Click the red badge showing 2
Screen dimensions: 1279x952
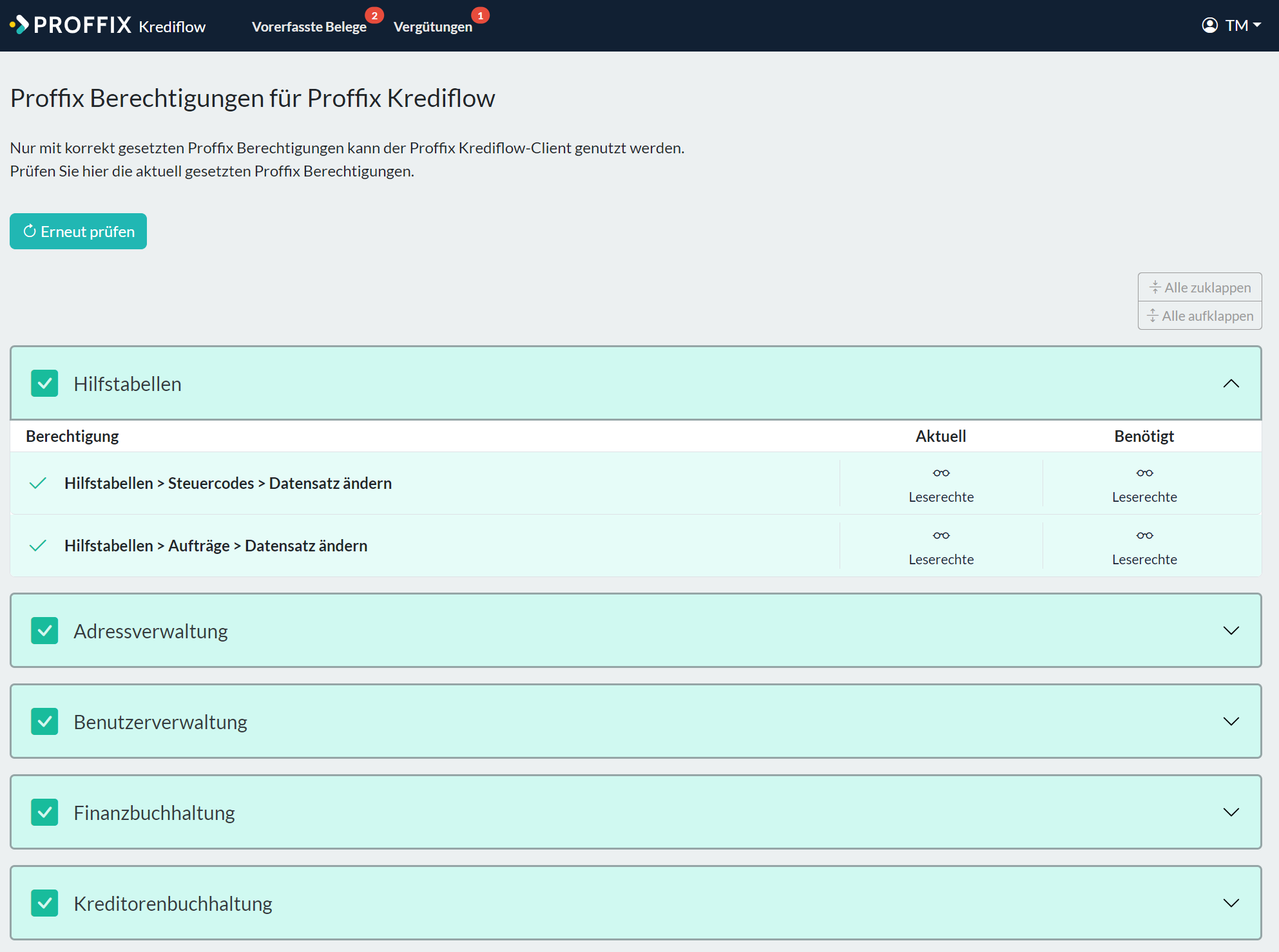(374, 15)
